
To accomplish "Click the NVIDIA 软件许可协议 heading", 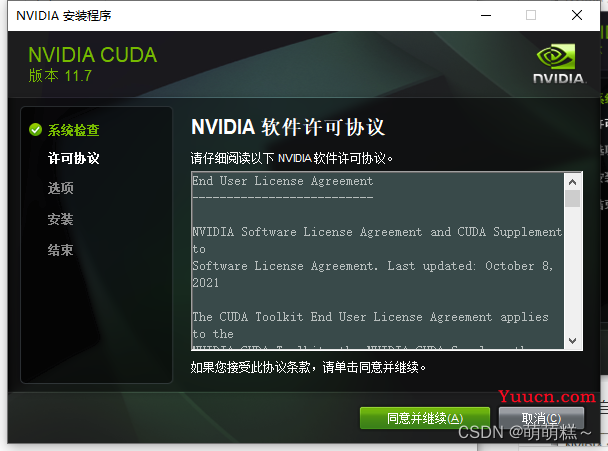I will tap(288, 128).
